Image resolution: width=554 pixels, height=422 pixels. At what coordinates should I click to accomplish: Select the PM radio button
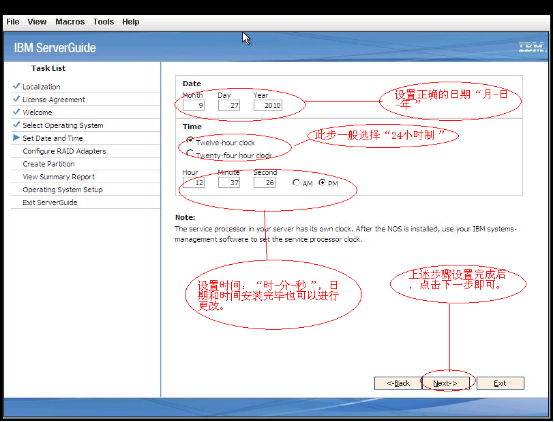point(322,182)
